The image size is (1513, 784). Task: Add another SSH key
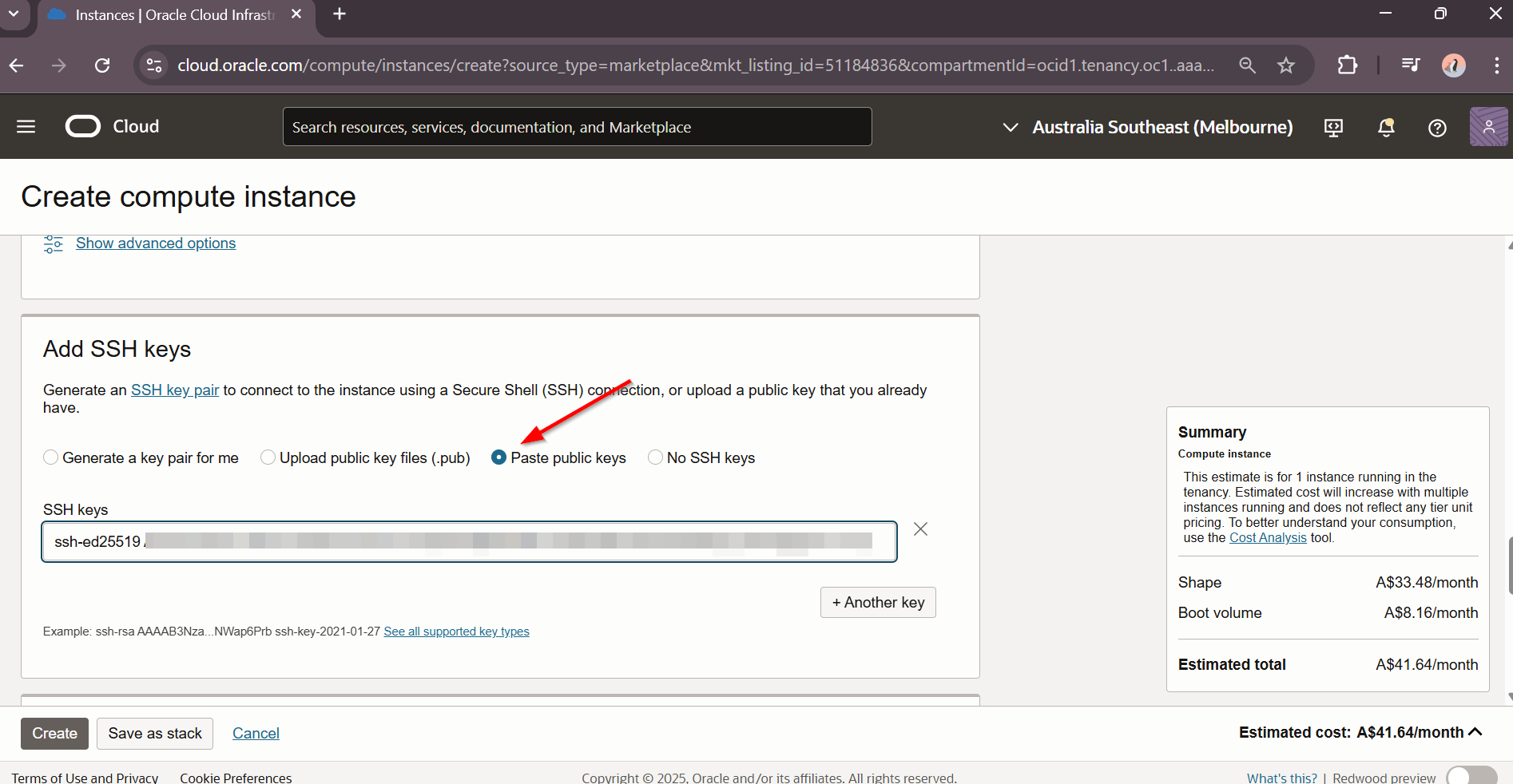(877, 603)
